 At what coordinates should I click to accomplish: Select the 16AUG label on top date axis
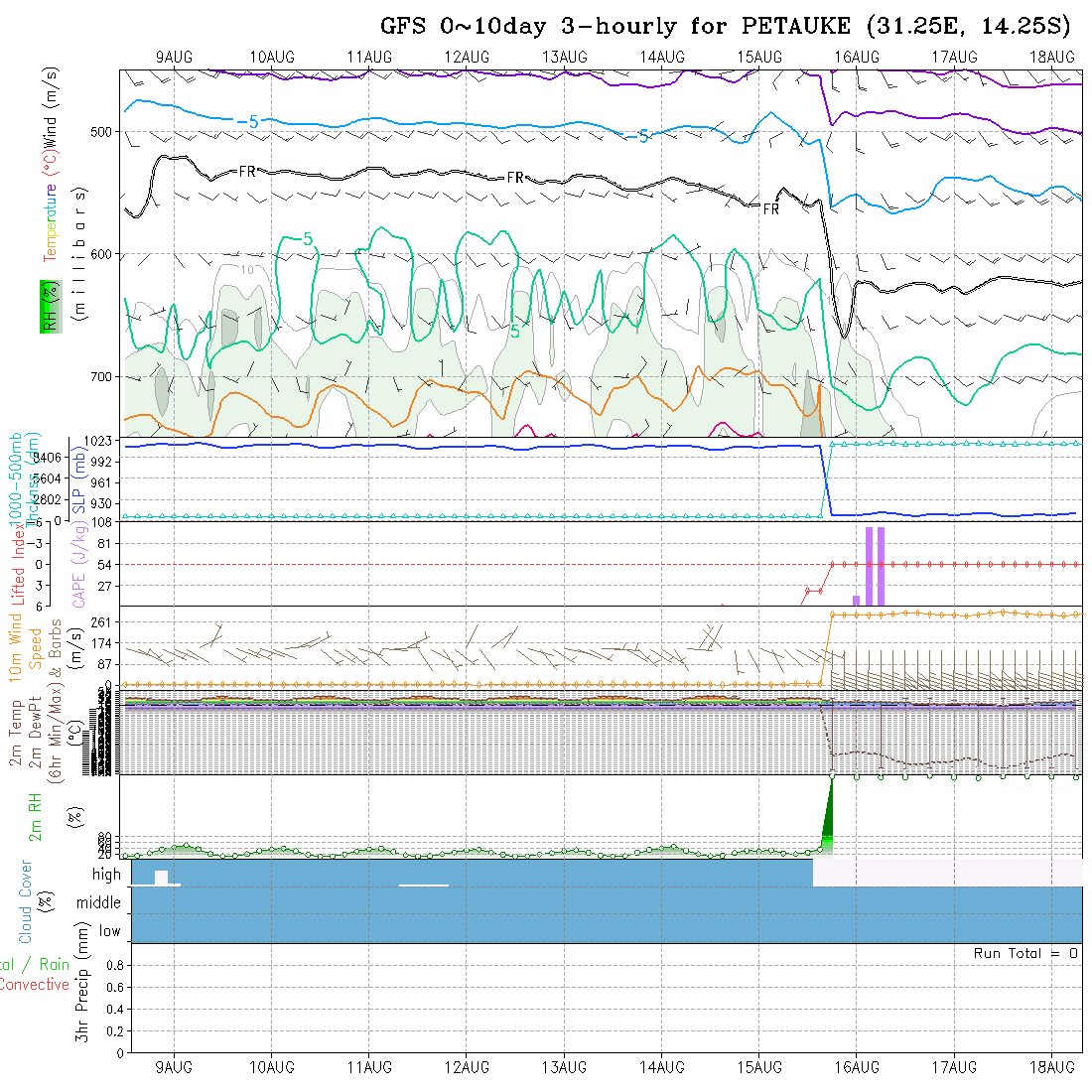pyautogui.click(x=857, y=58)
